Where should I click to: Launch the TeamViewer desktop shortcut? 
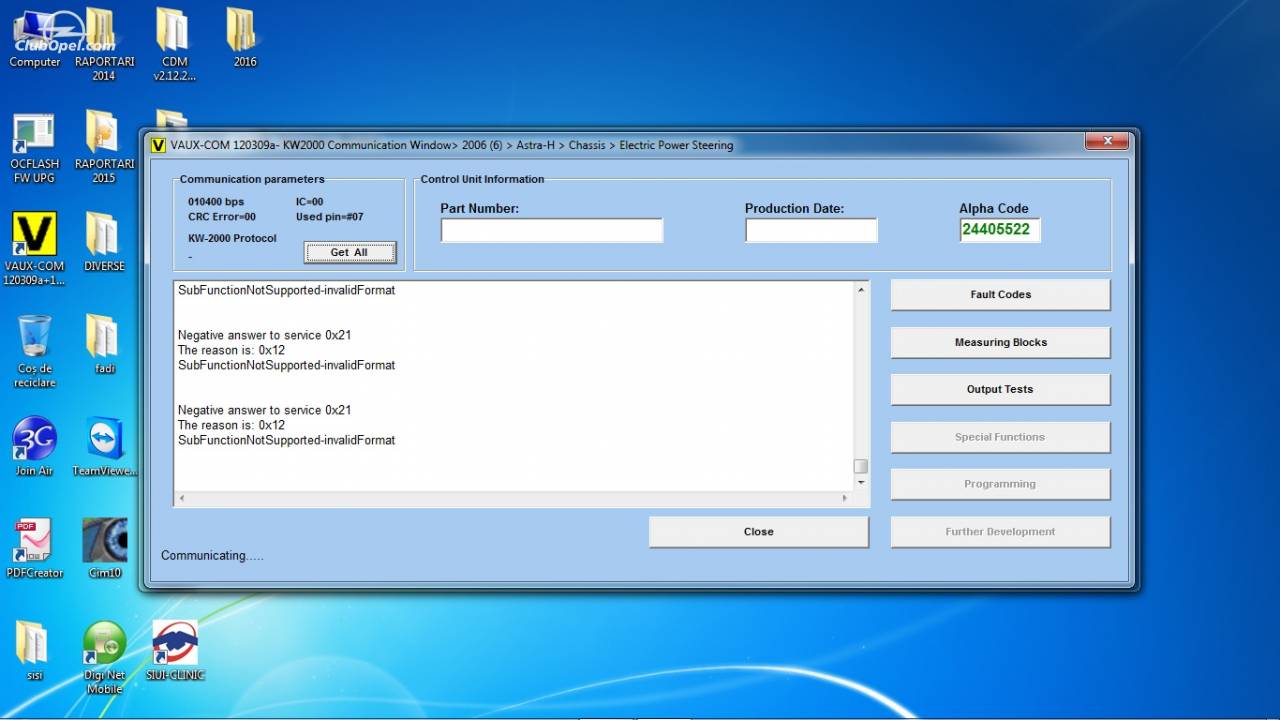click(104, 447)
